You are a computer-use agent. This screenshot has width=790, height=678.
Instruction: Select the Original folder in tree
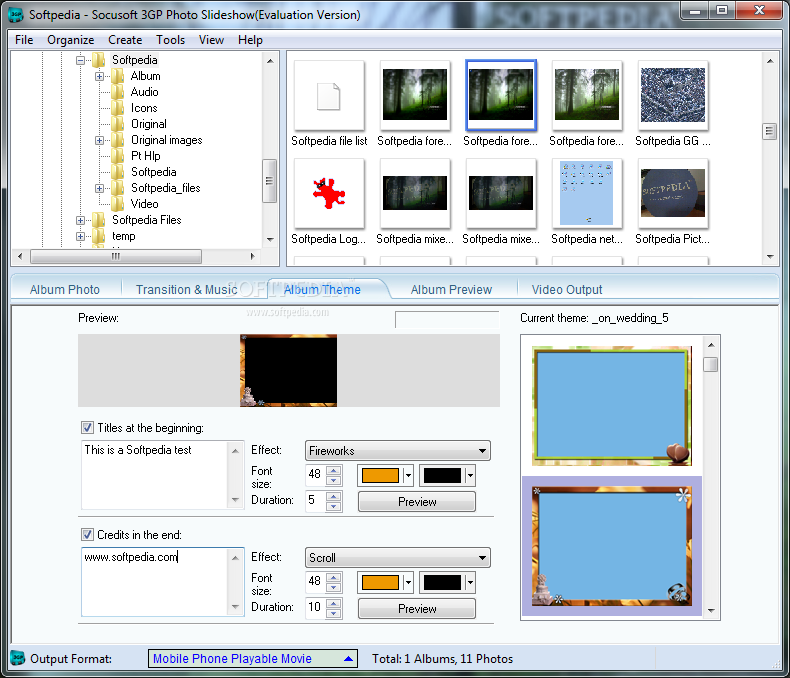click(149, 124)
